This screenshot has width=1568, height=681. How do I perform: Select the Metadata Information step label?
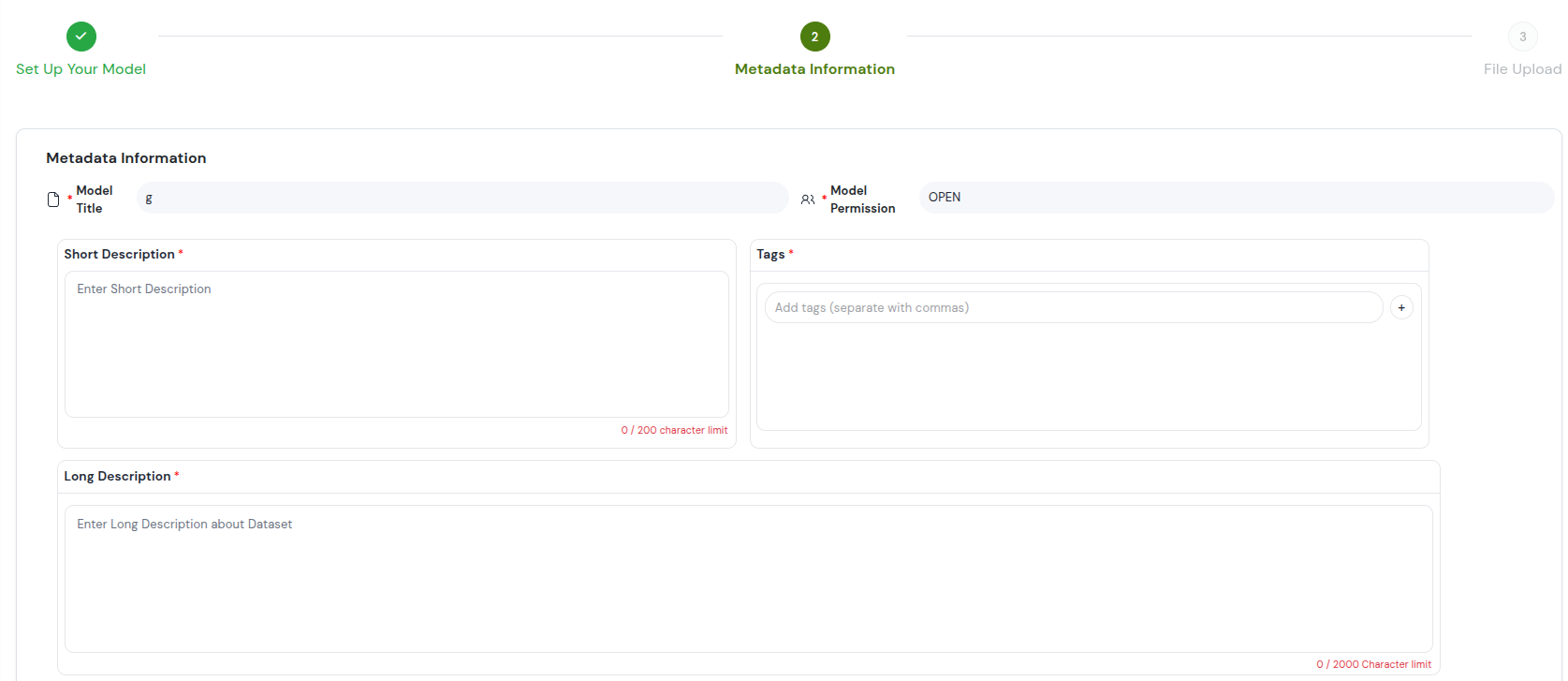pyautogui.click(x=814, y=69)
